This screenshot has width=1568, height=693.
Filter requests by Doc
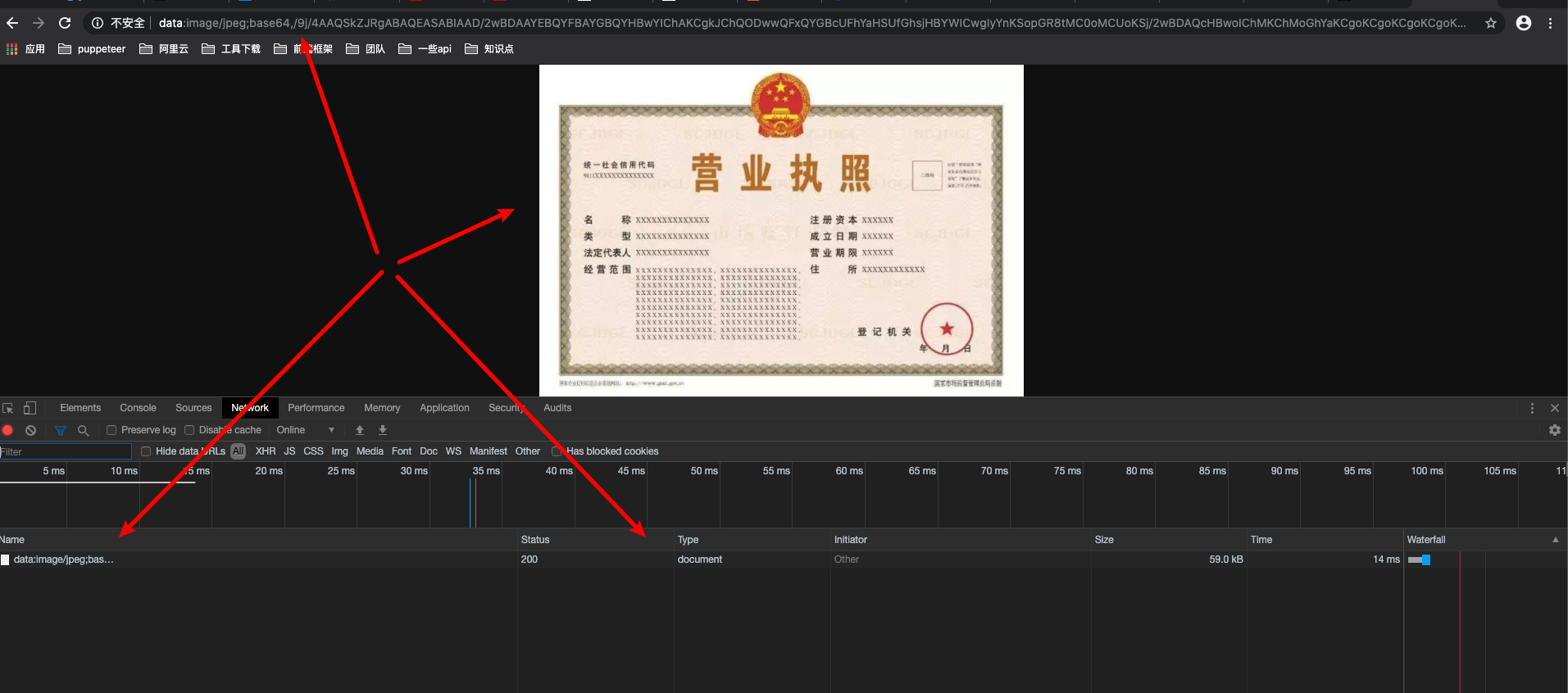pos(429,451)
